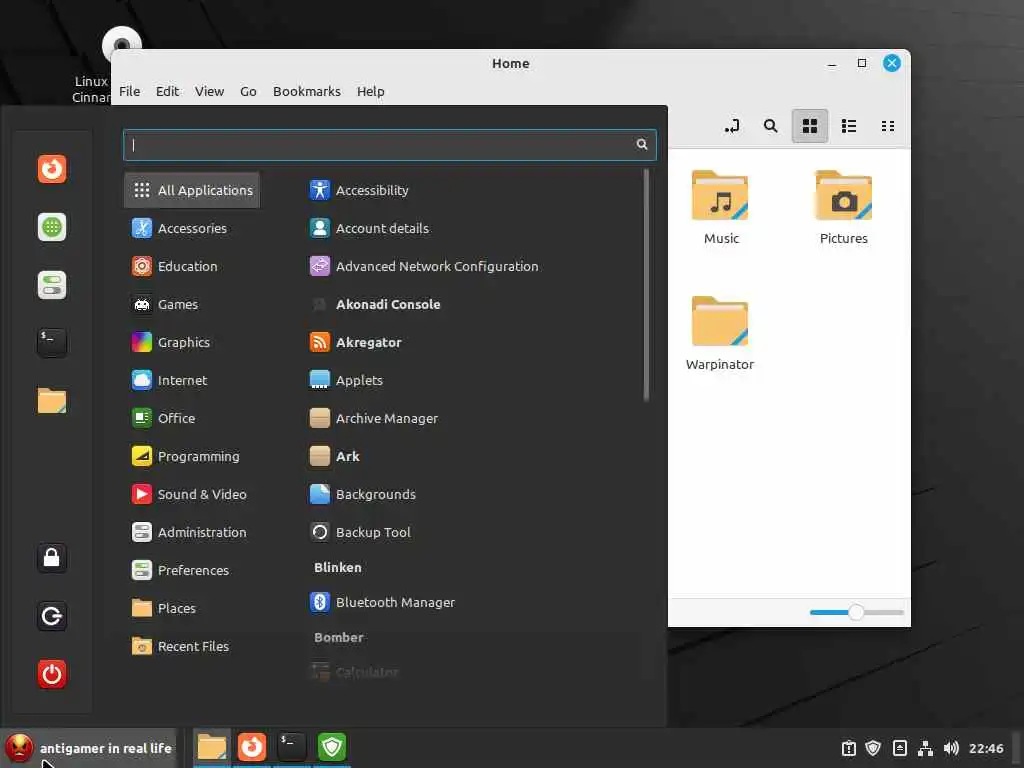The width and height of the screenshot is (1024, 768).
Task: Open the network icon in the system tray
Action: 925,748
